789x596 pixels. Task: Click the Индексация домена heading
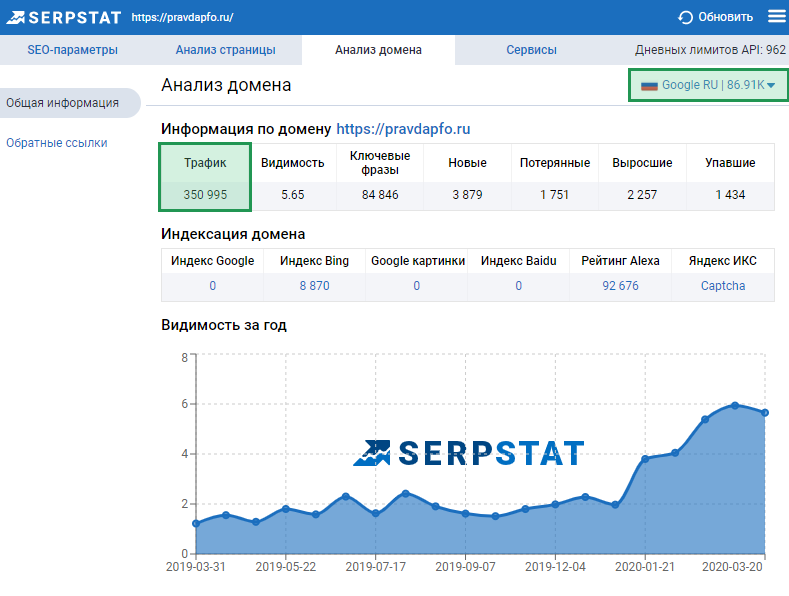233,234
